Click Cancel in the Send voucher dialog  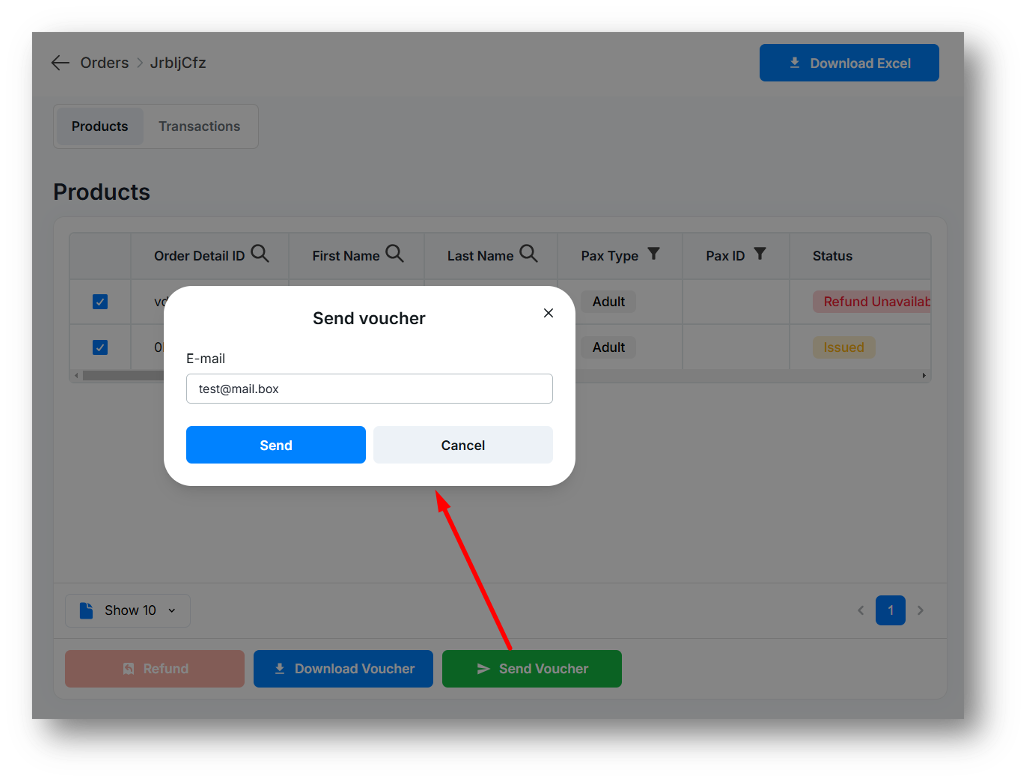point(463,445)
